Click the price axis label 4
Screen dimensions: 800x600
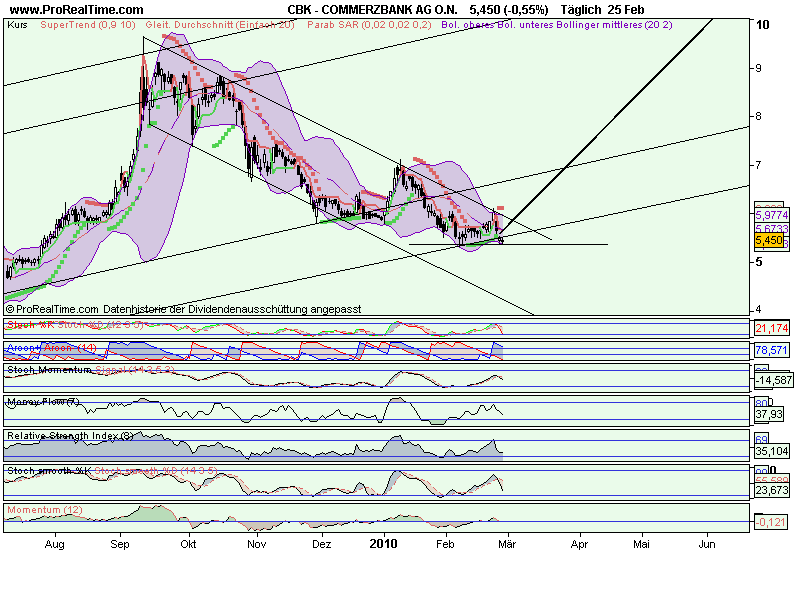pyautogui.click(x=759, y=309)
